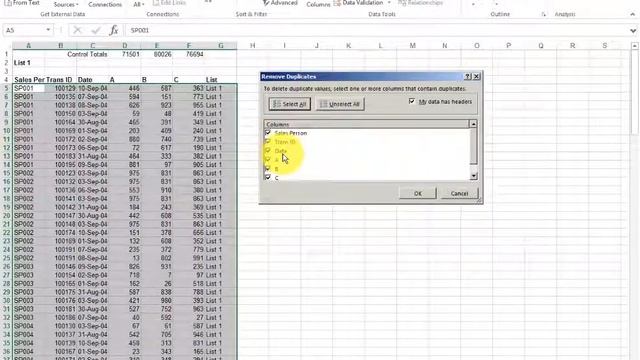Screen dimensions: 640x360
Task: Expand the formula bar with chevron
Action: [x=633, y=31]
